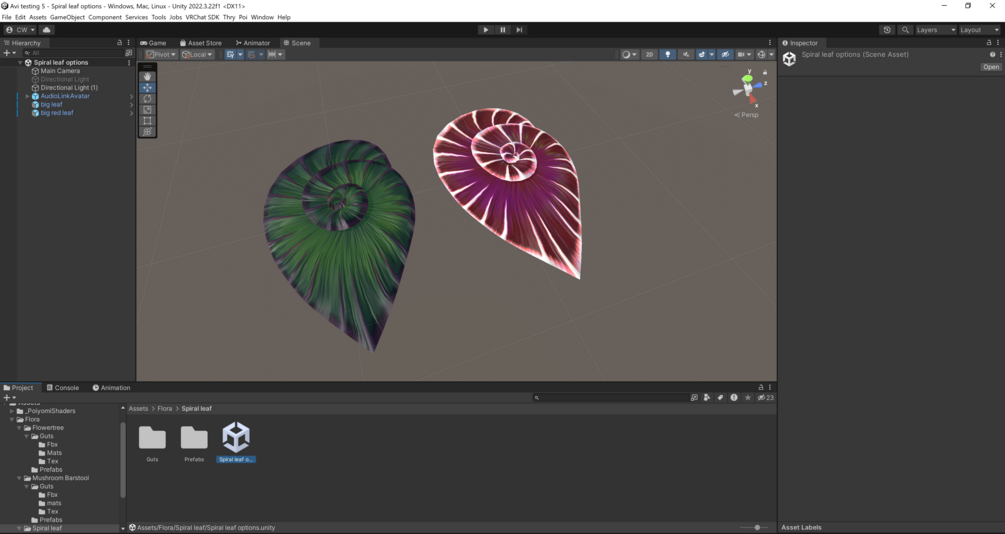This screenshot has height=534, width=1005.
Task: Select the Move tool in Scene
Action: (x=147, y=87)
